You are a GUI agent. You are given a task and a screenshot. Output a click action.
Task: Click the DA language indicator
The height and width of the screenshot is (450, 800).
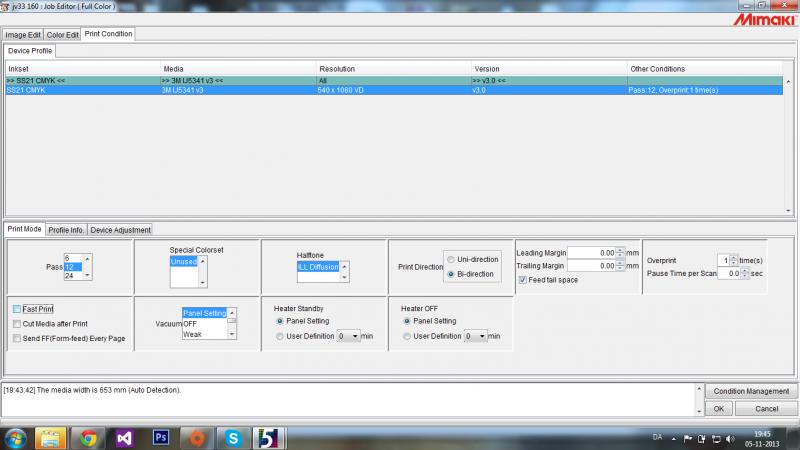[657, 437]
